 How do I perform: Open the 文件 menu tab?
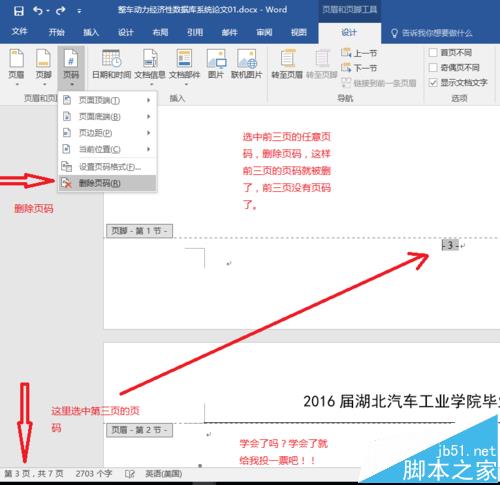coord(19,32)
